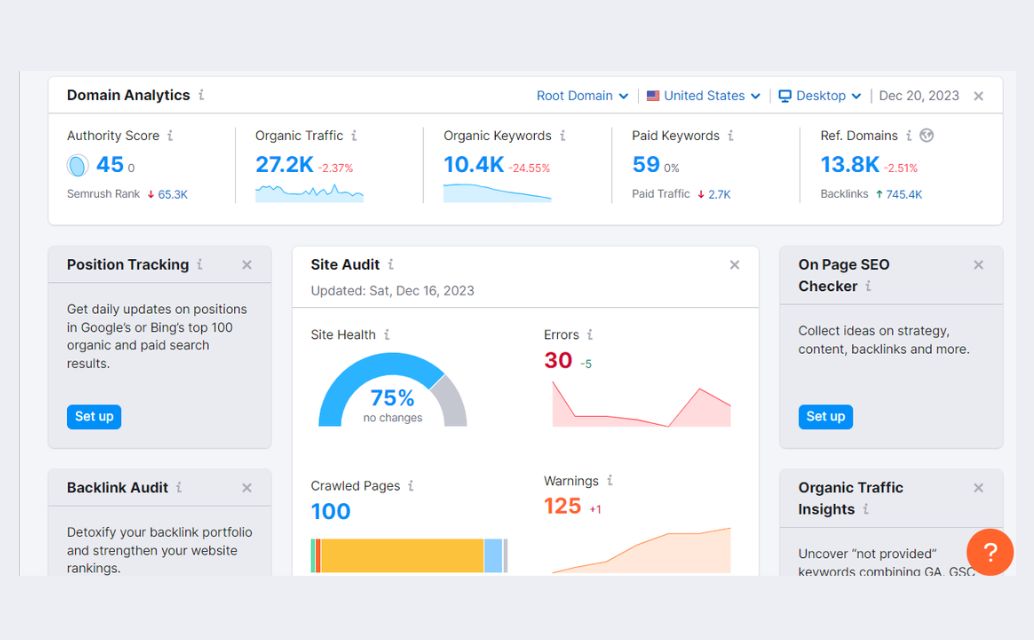This screenshot has width=1034, height=640.
Task: Open the Root Domain dropdown
Action: click(582, 96)
